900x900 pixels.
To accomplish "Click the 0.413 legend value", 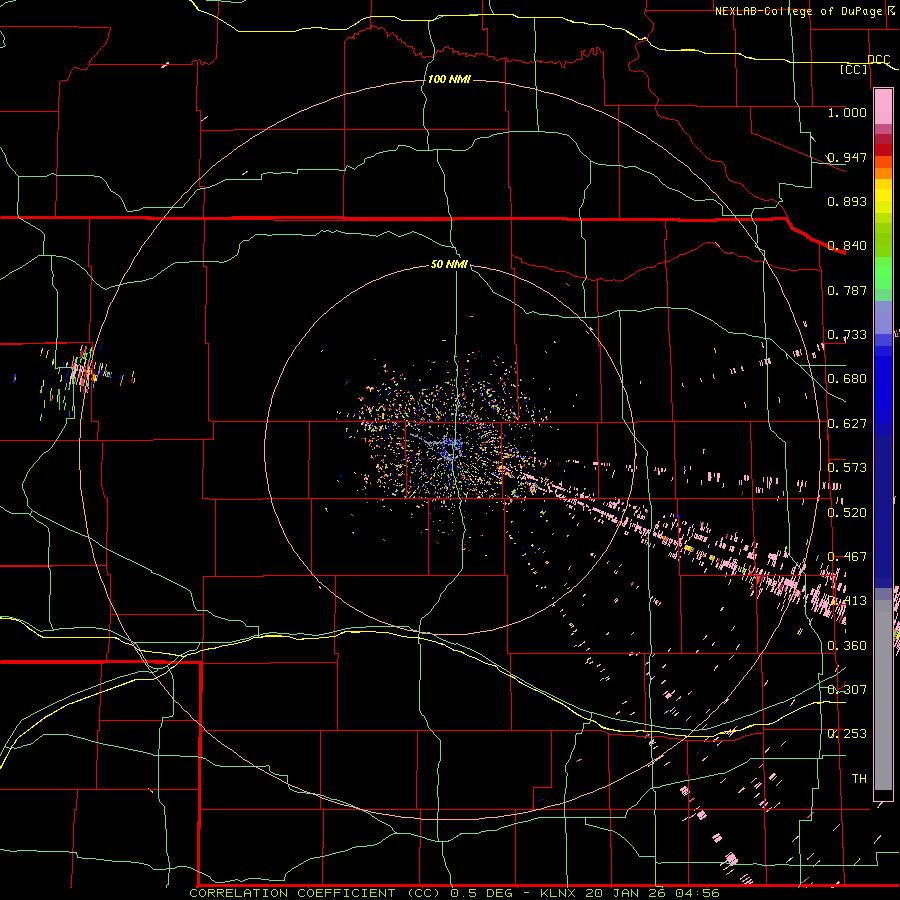I will click(847, 601).
